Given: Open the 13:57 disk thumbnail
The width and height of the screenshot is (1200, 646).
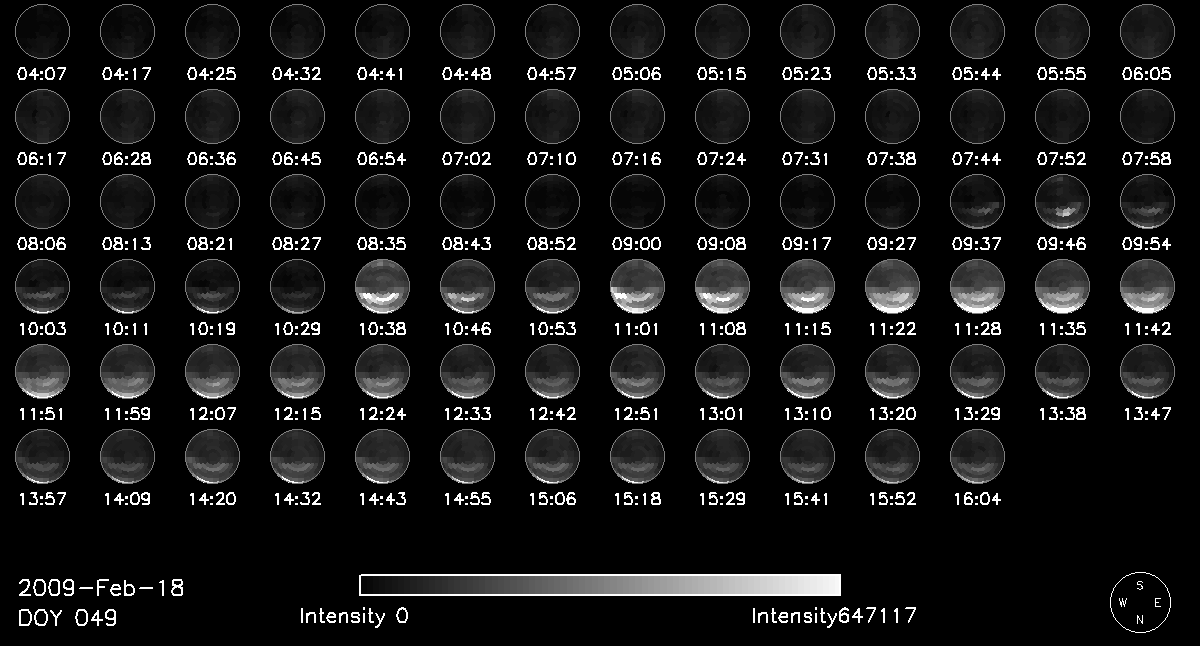Looking at the screenshot, I should (42, 457).
